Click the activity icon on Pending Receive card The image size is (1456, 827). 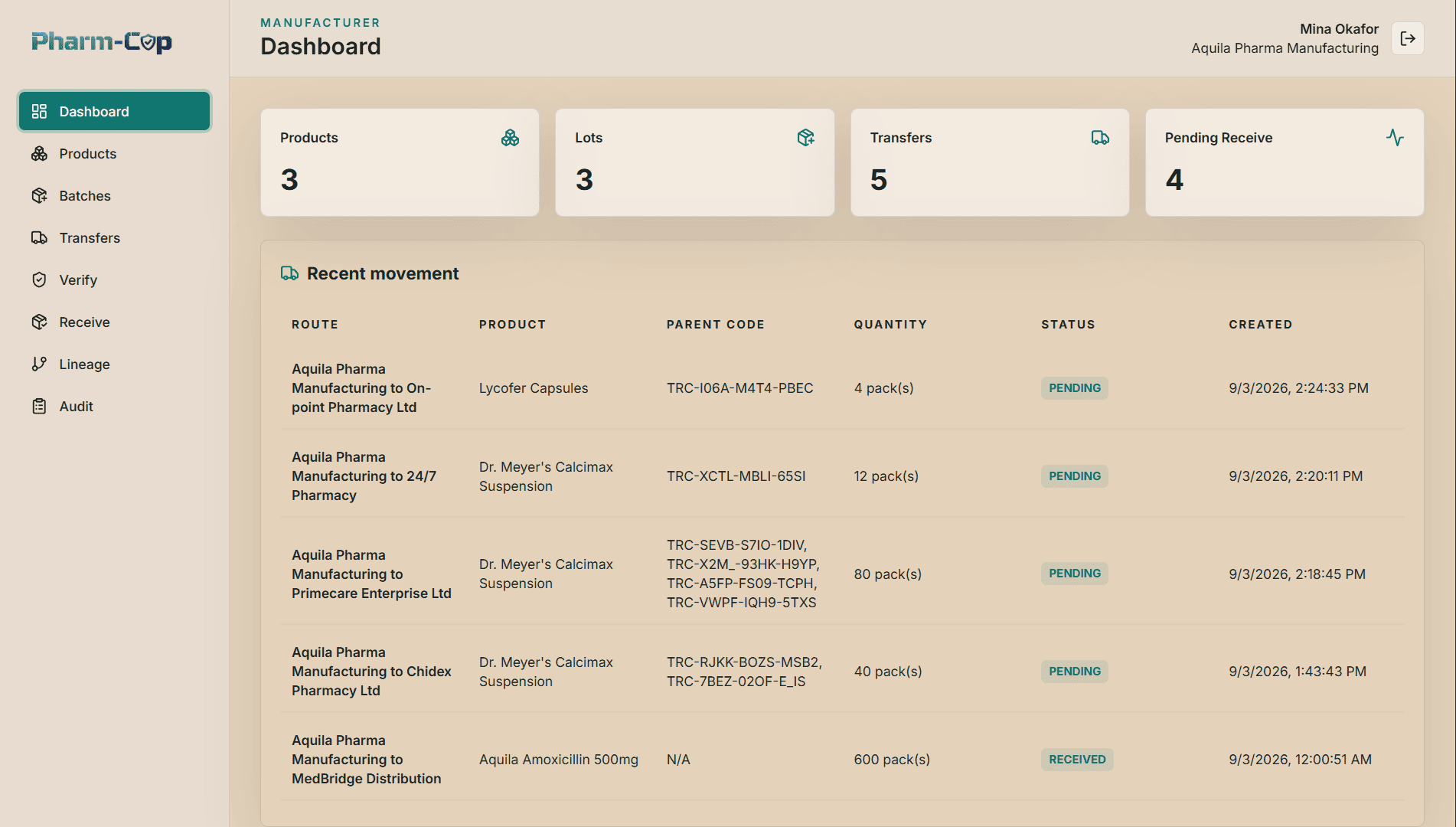(1395, 138)
